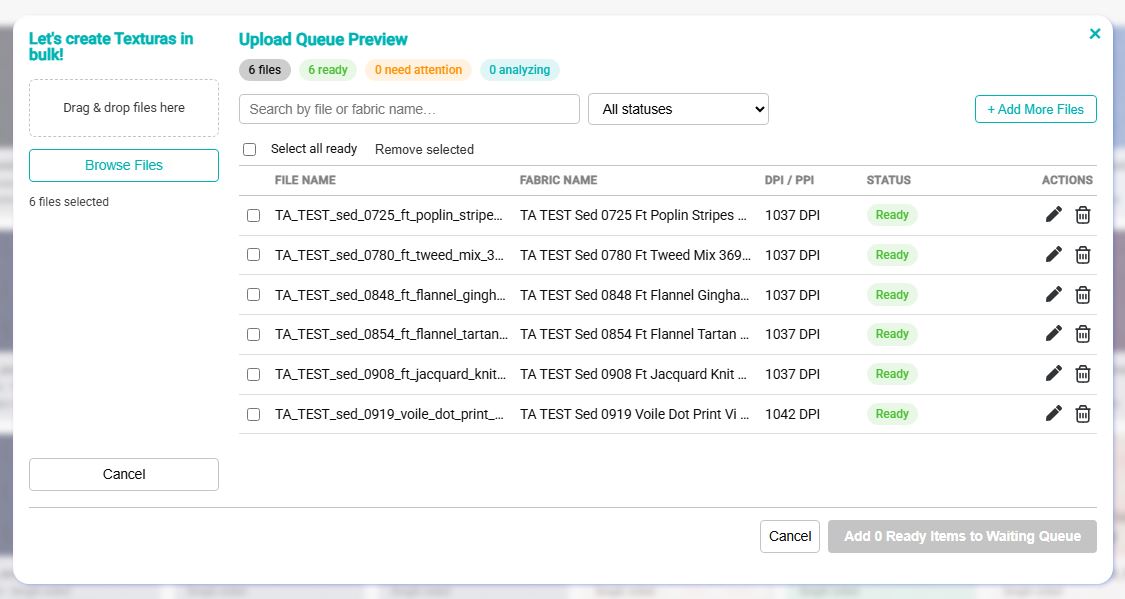Delete the 0908 jacquard knit row
Screen dimensions: 1125x599
(1083, 374)
